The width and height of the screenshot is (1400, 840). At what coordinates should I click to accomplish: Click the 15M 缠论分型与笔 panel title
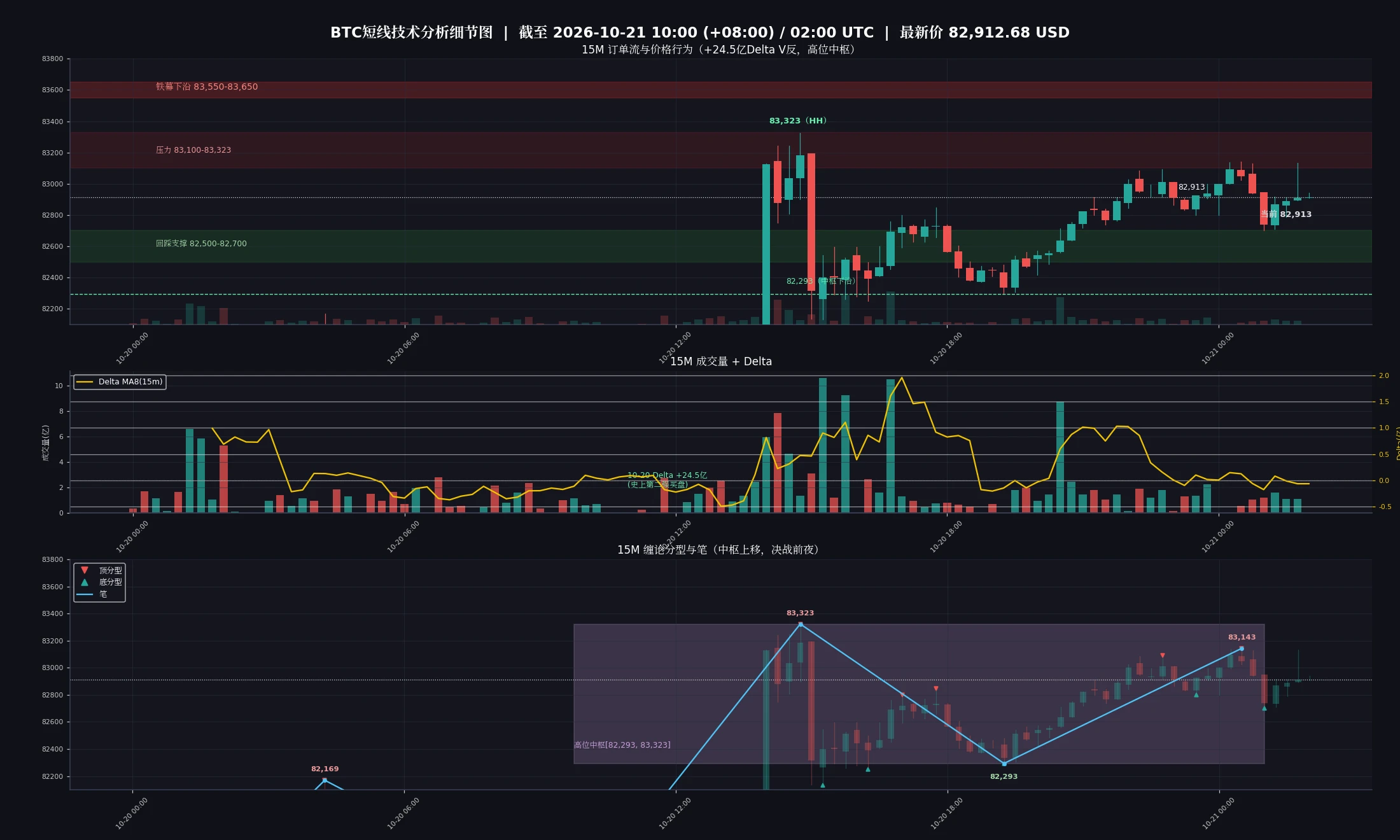pyautogui.click(x=720, y=550)
